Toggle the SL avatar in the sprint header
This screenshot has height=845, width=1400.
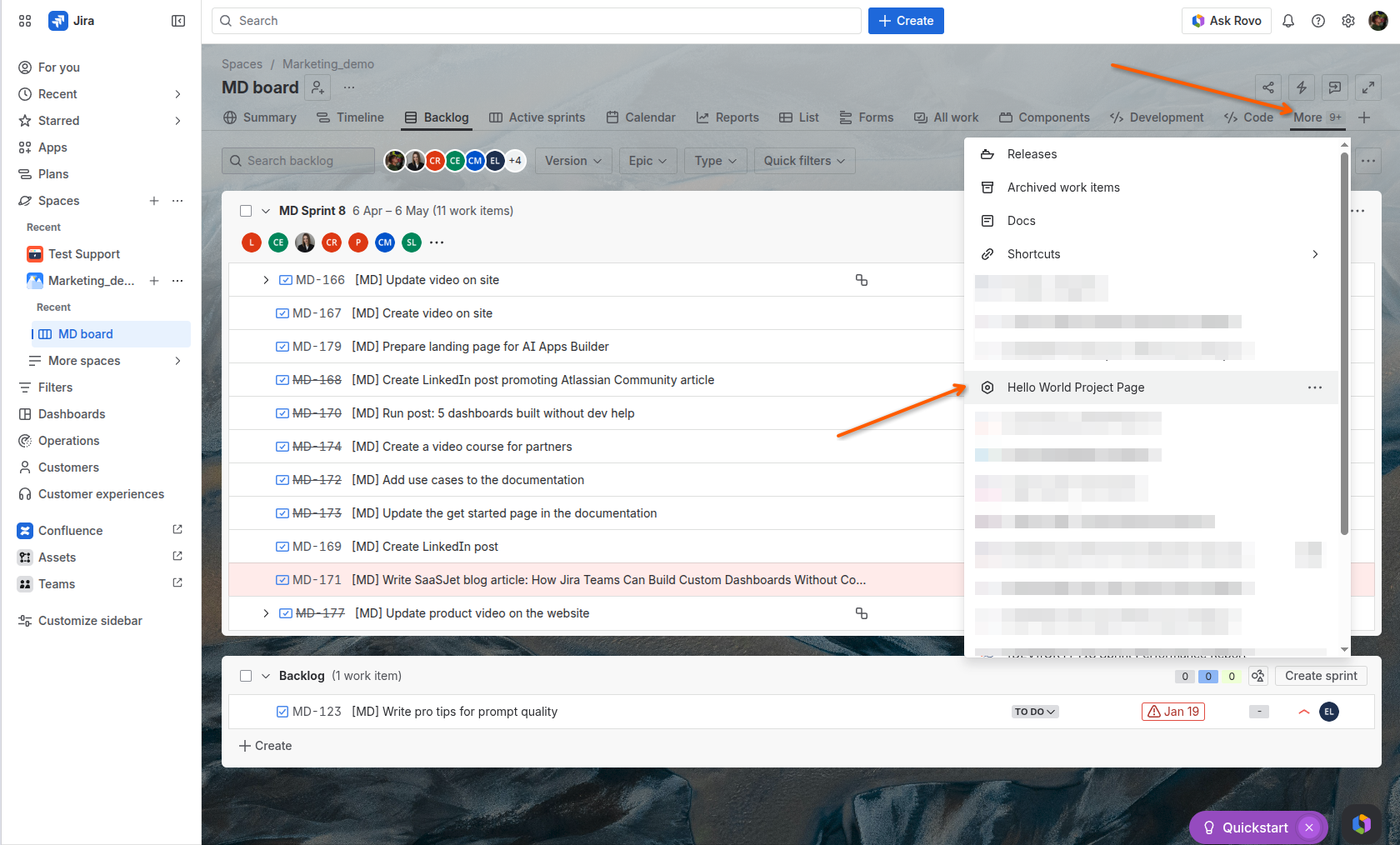[412, 242]
